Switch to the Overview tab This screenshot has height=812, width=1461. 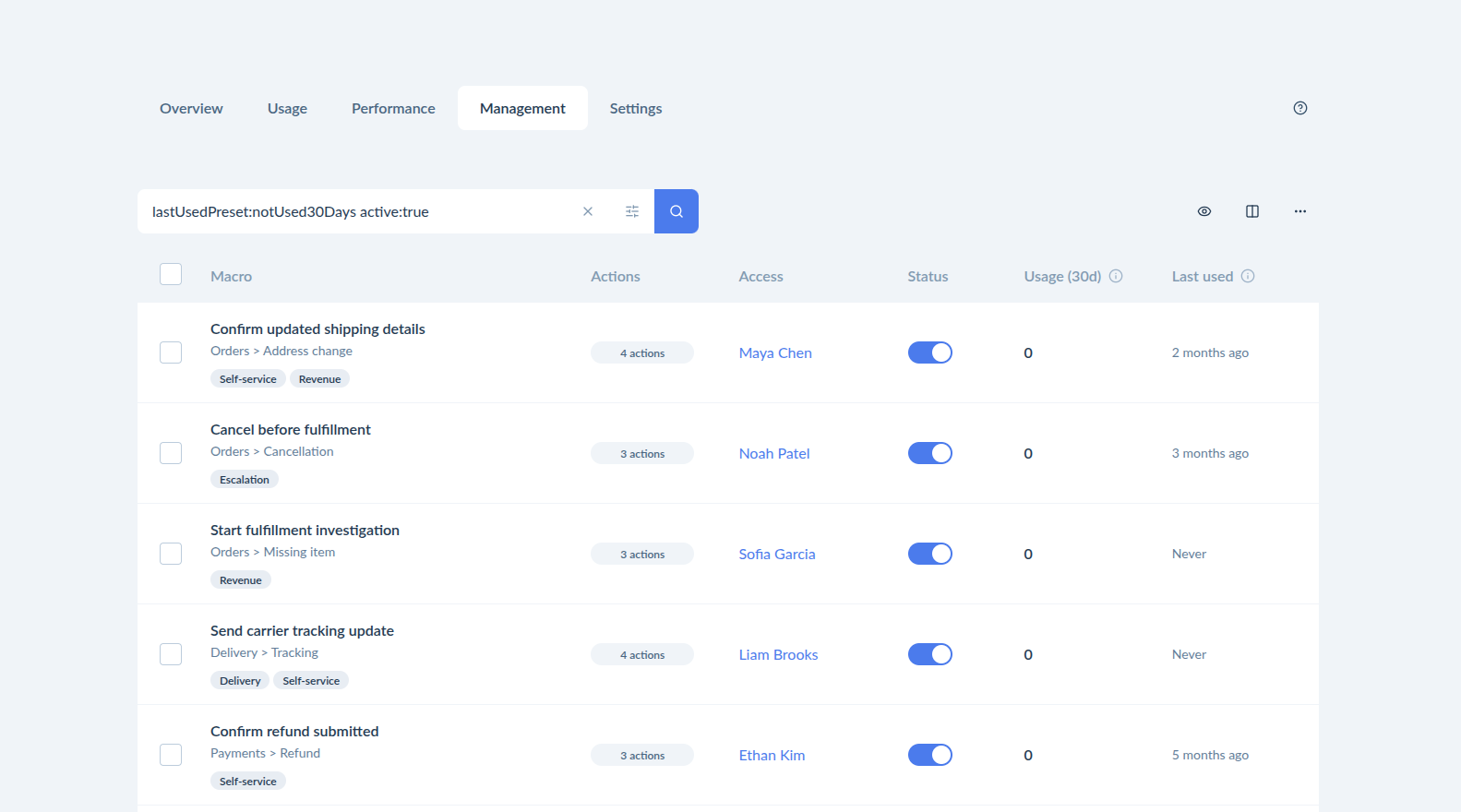[x=191, y=108]
